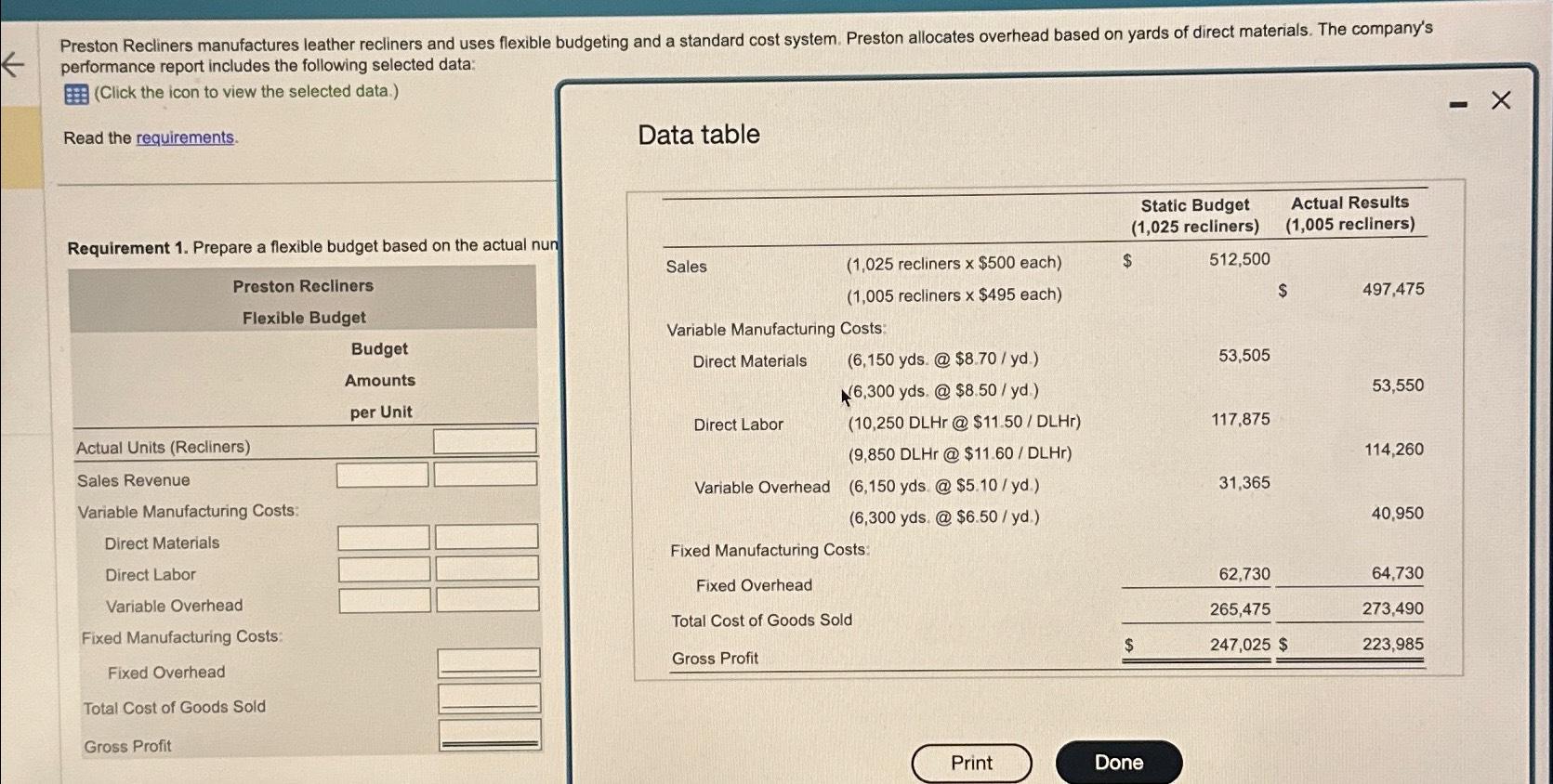Click Sales row label in Data table
The width and height of the screenshot is (1553, 784).
coord(687,267)
